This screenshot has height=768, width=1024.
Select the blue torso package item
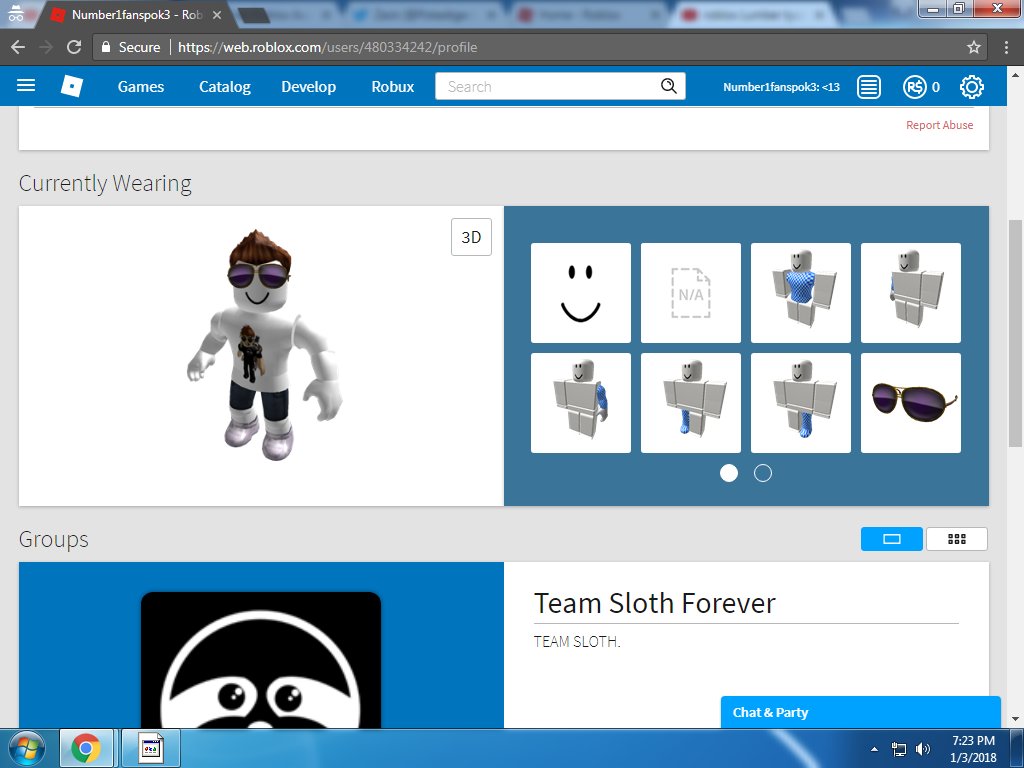coord(801,293)
